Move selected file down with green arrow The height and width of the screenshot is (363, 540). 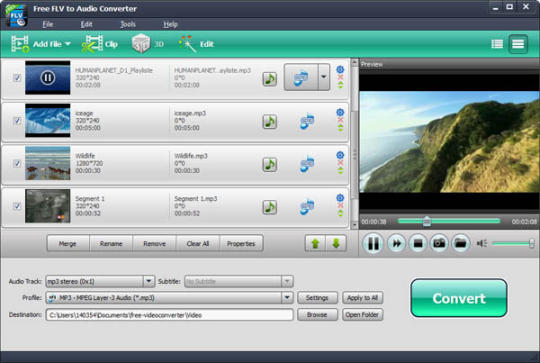point(336,243)
